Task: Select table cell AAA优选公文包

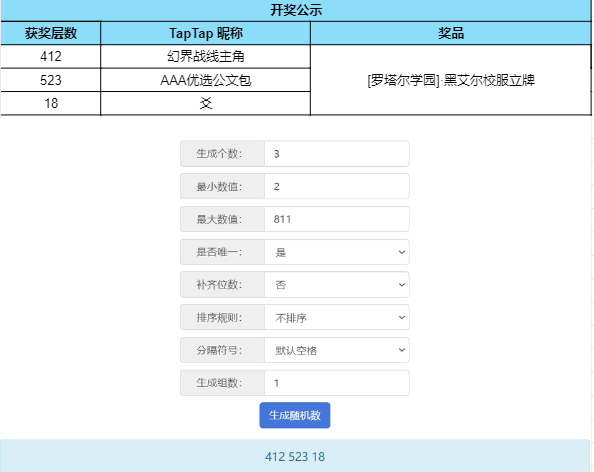Action: [x=205, y=80]
